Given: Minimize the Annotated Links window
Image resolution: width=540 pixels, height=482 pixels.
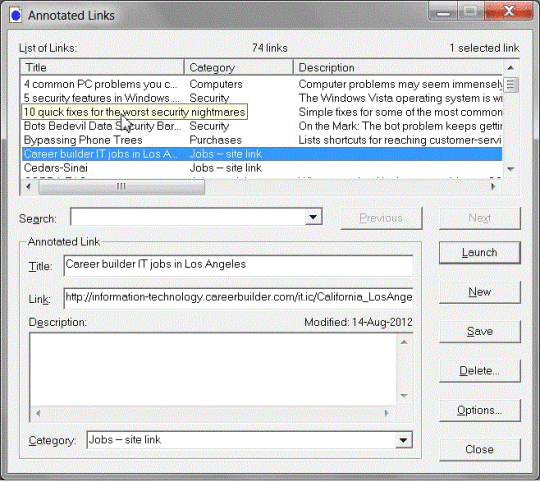Looking at the screenshot, I should point(443,13).
